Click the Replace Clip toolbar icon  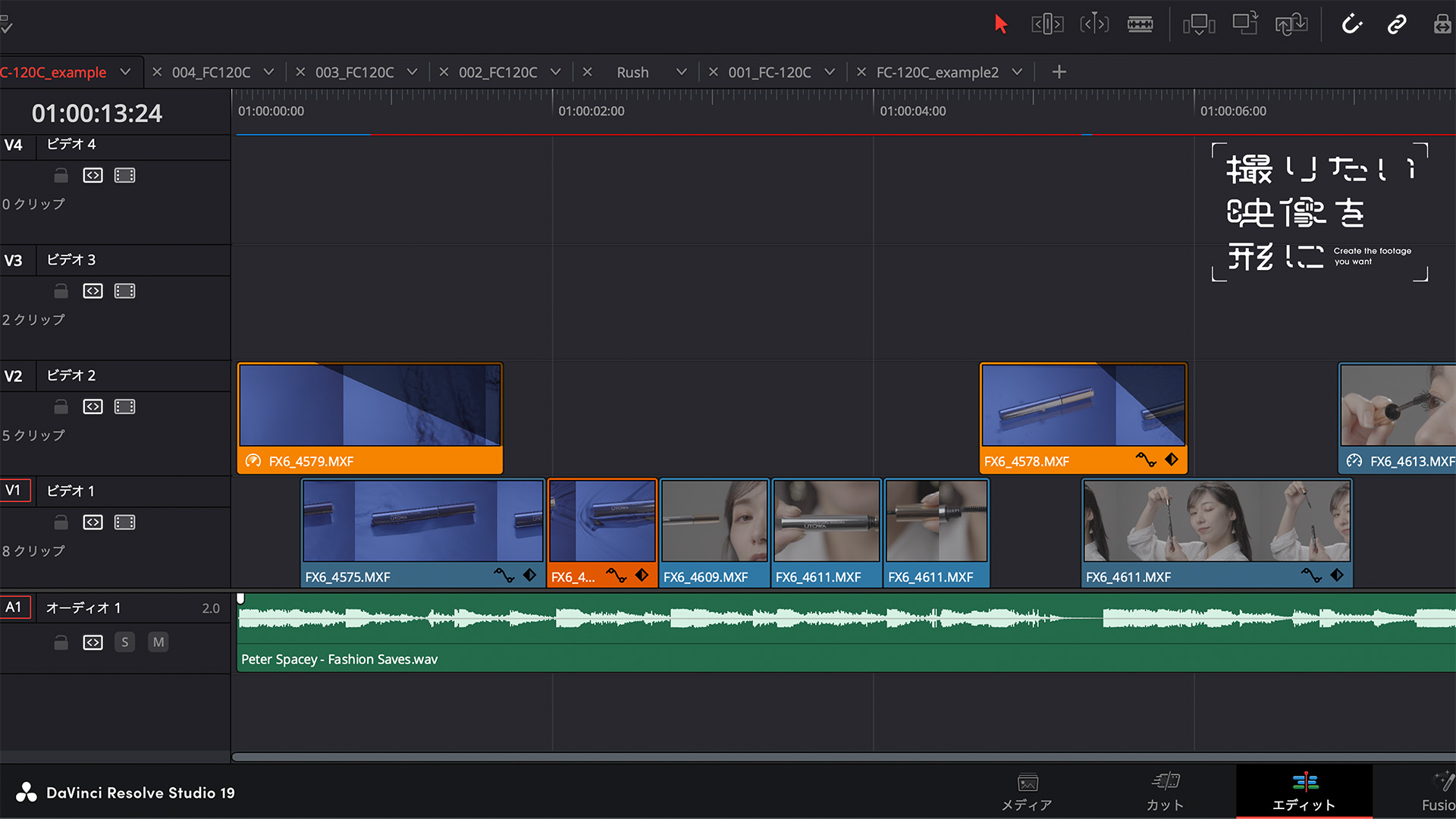1291,24
